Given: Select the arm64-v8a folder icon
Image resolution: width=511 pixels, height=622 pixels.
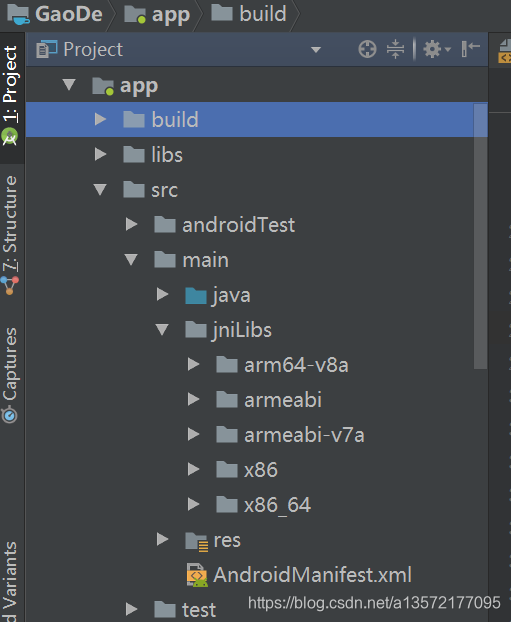Looking at the screenshot, I should tap(227, 365).
